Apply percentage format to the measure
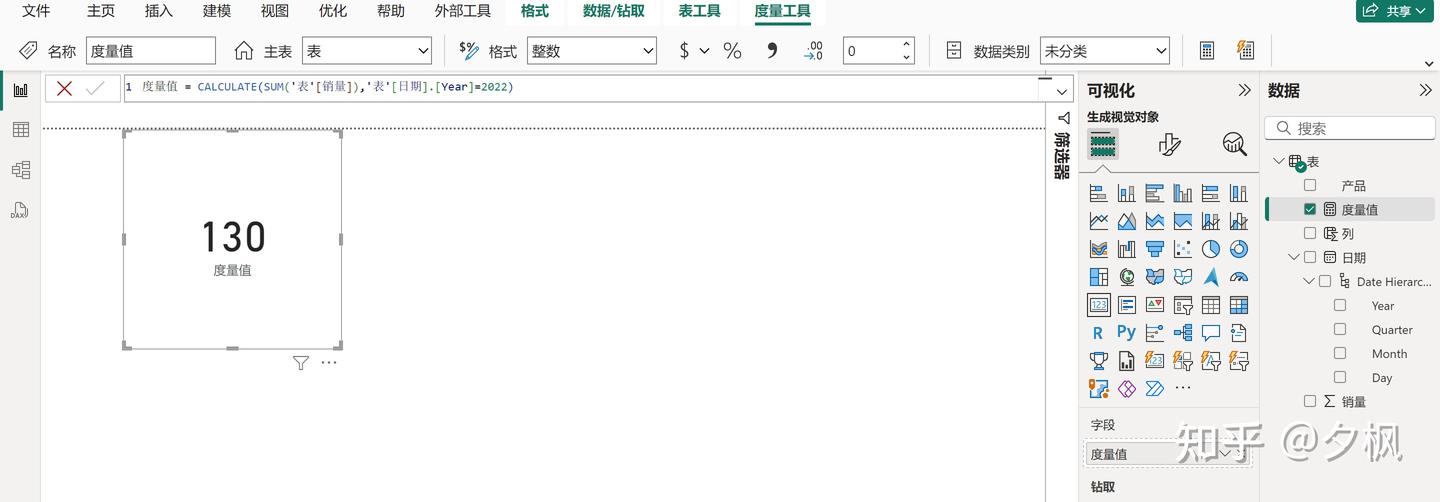Screen dimensions: 1440x502 pos(732,51)
